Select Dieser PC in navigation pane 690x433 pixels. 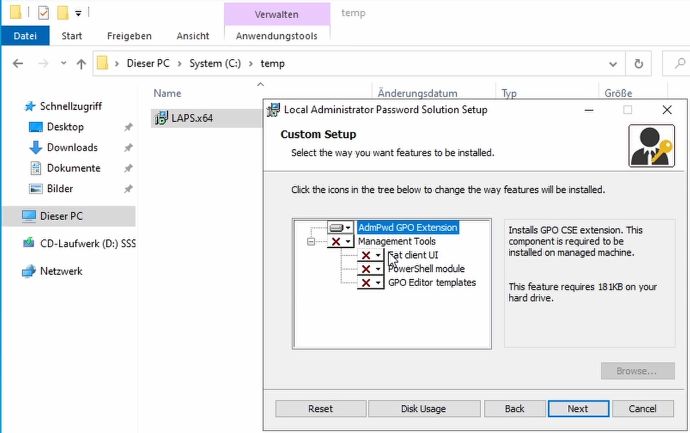(69, 216)
